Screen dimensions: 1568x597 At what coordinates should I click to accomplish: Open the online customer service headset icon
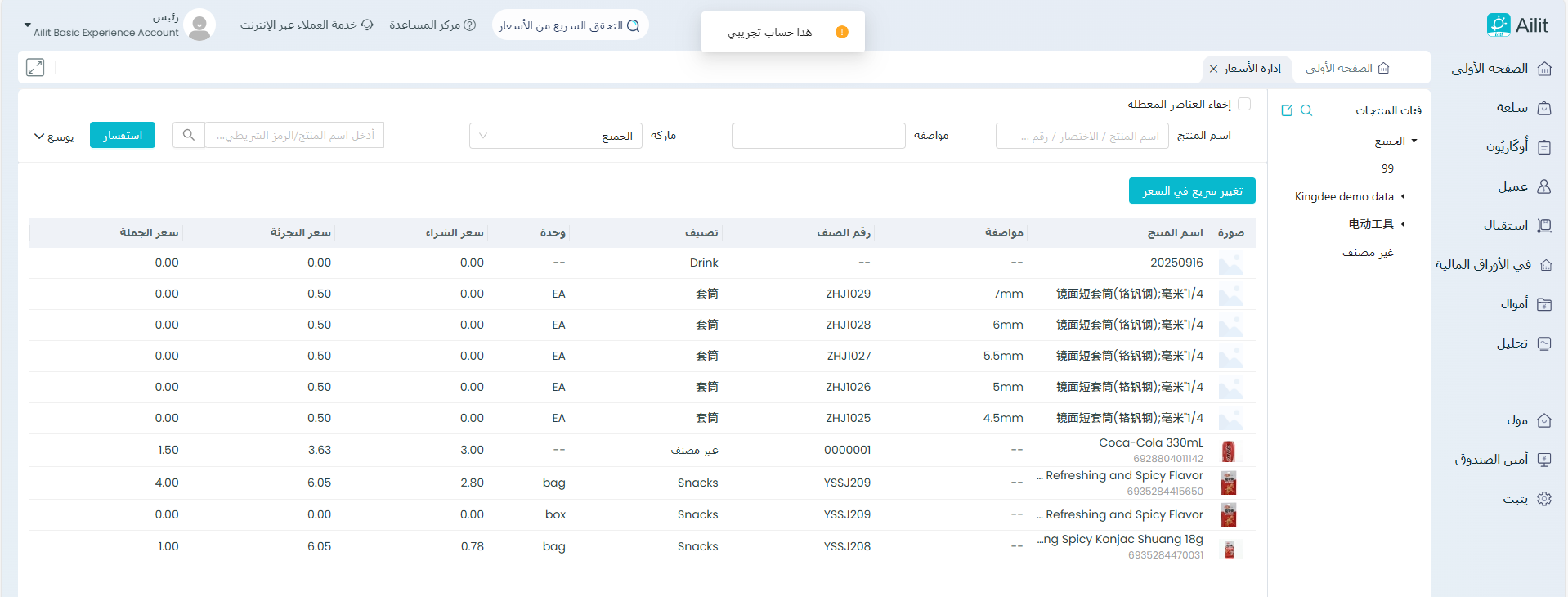[x=367, y=25]
